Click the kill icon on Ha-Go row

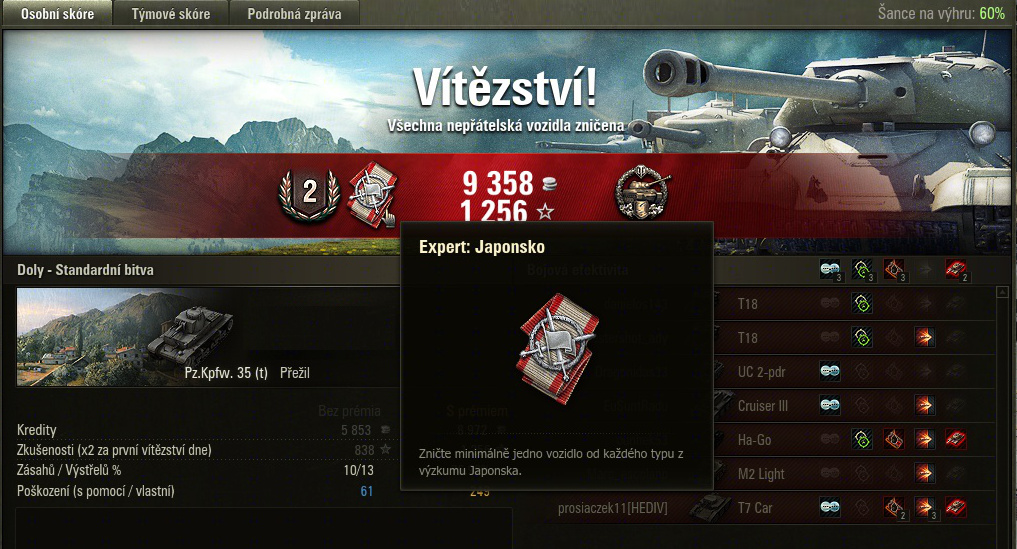point(955,440)
